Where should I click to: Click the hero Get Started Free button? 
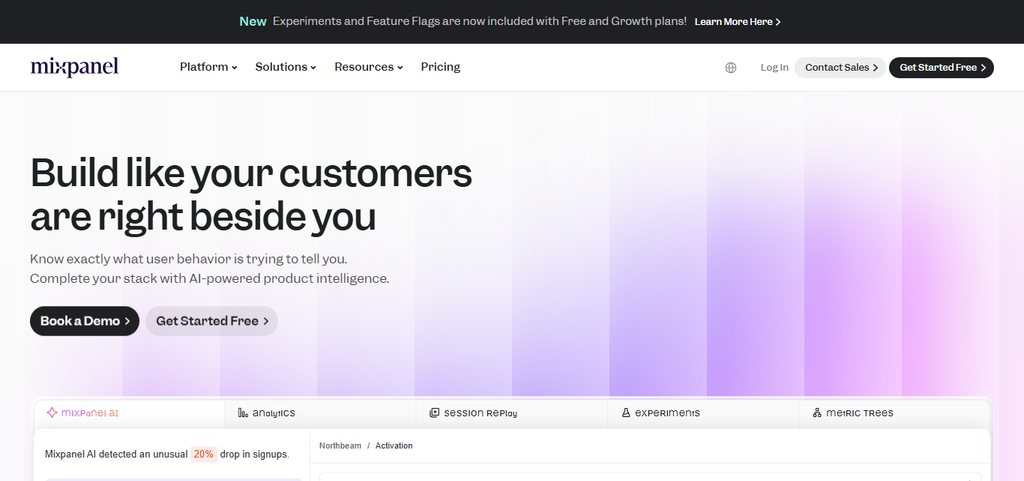[x=212, y=321]
